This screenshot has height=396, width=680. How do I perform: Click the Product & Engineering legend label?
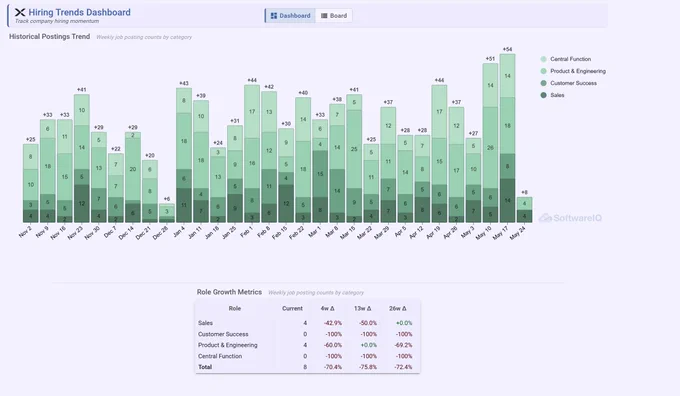(578, 71)
